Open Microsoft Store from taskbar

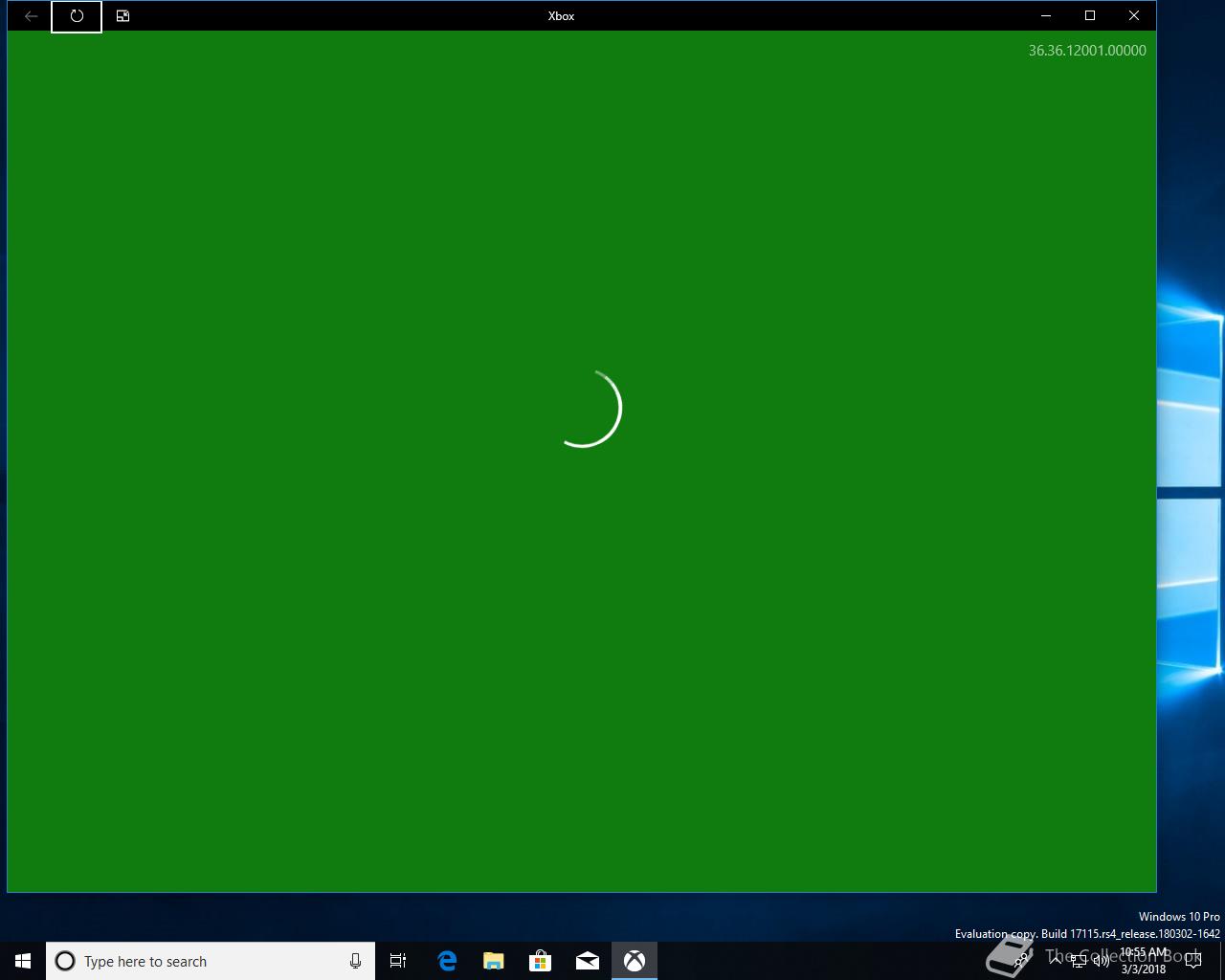540,961
